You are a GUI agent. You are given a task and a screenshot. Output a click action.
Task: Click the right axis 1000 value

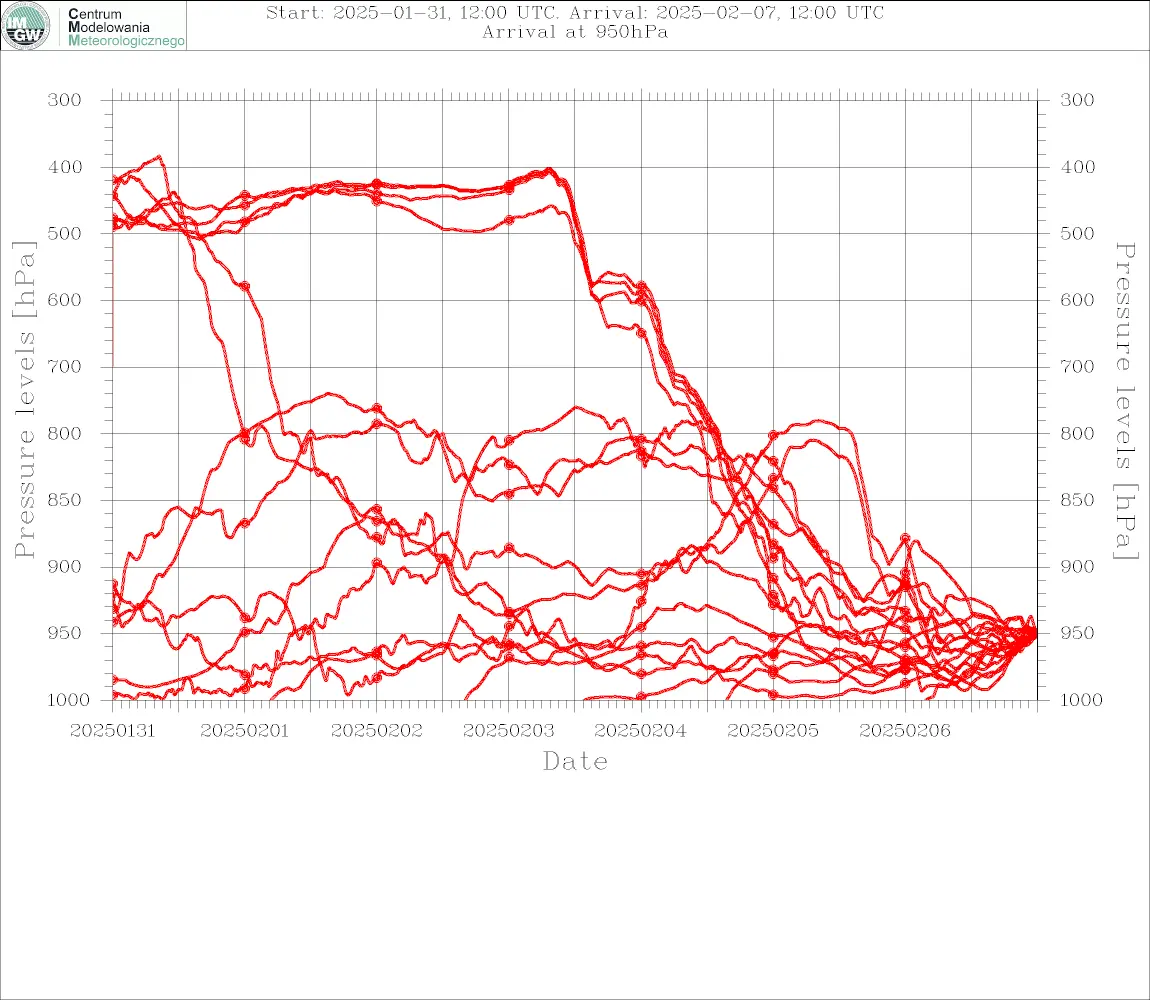click(x=1082, y=700)
